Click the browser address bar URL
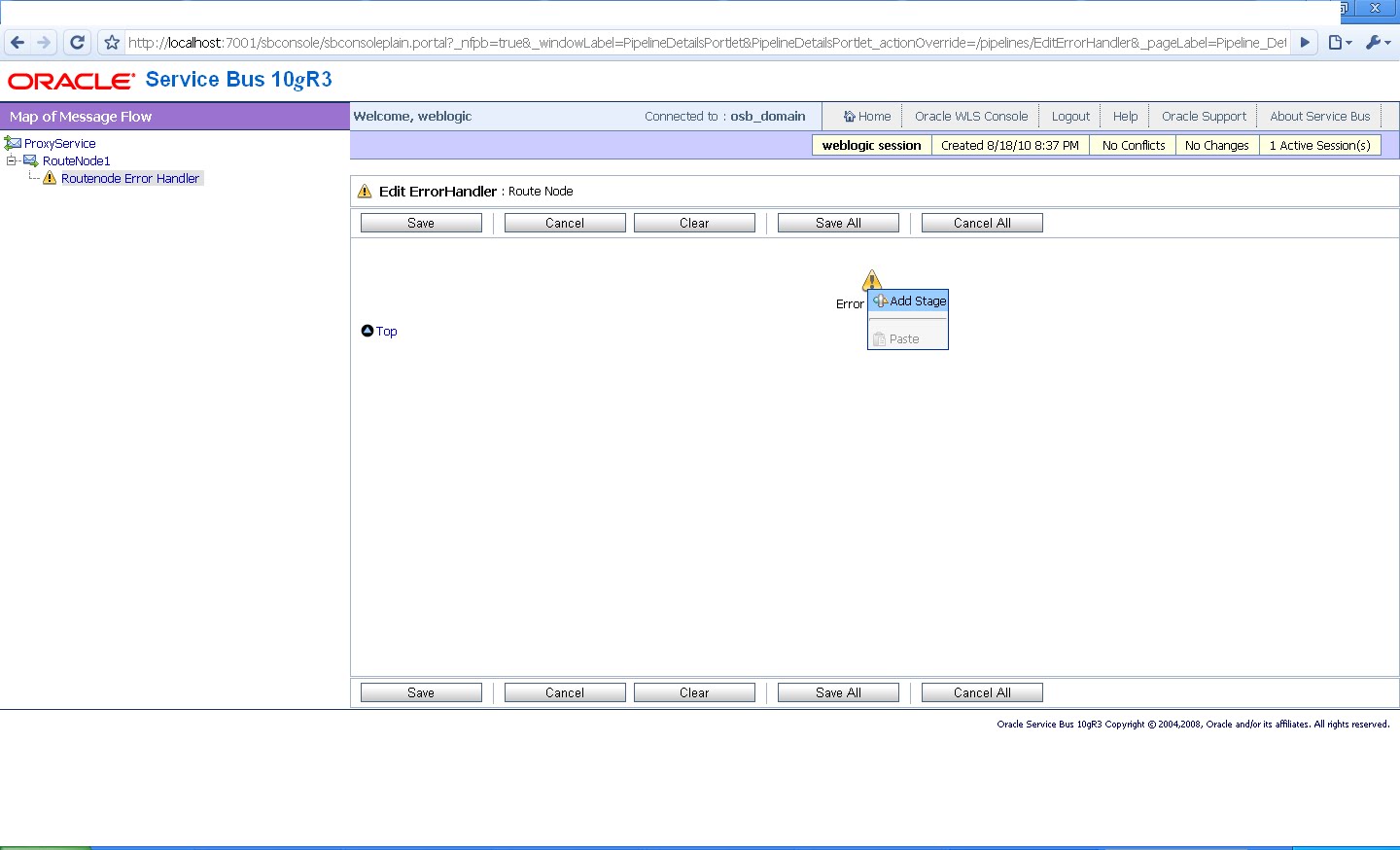The width and height of the screenshot is (1400, 850). [x=707, y=43]
